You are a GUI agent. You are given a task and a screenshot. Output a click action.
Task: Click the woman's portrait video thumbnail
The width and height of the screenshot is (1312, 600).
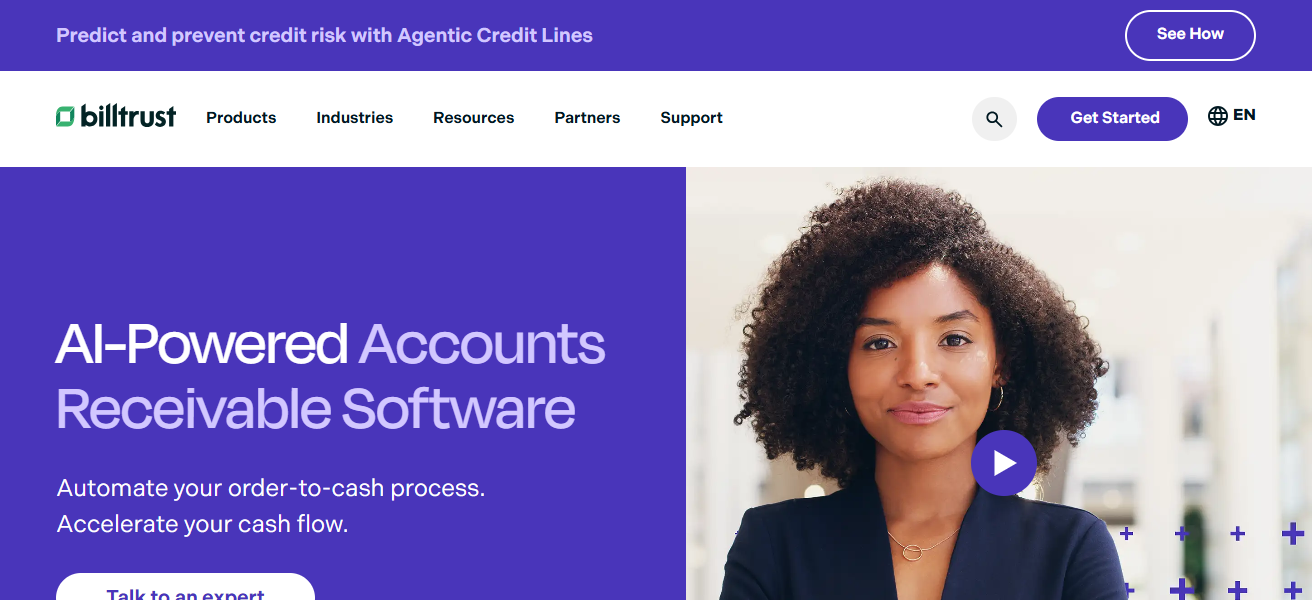pos(998,383)
